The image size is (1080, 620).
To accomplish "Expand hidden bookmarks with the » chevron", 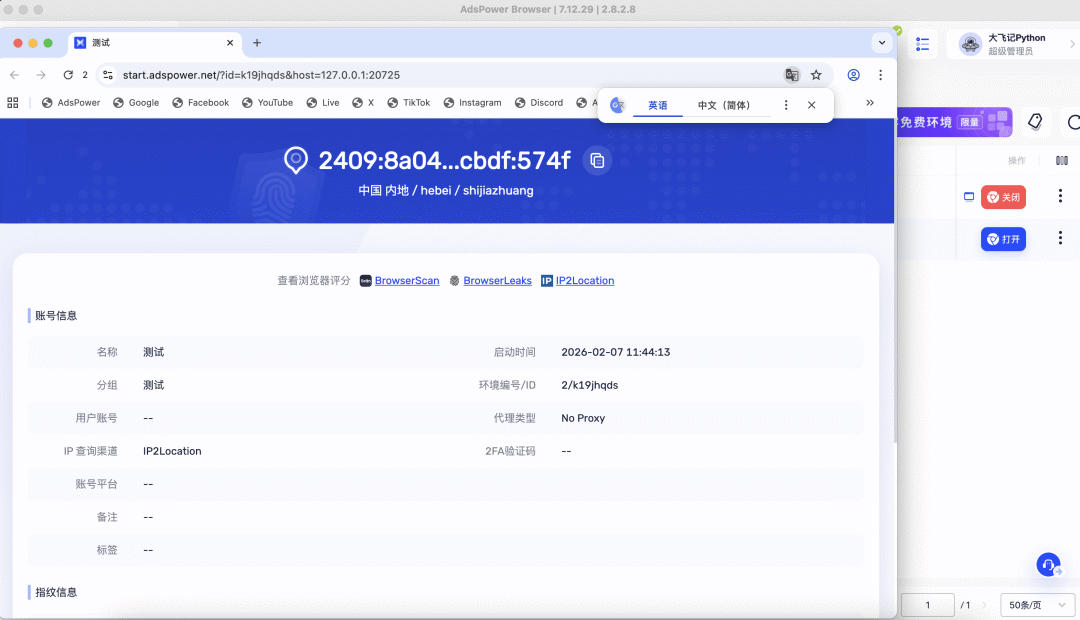I will click(x=869, y=102).
